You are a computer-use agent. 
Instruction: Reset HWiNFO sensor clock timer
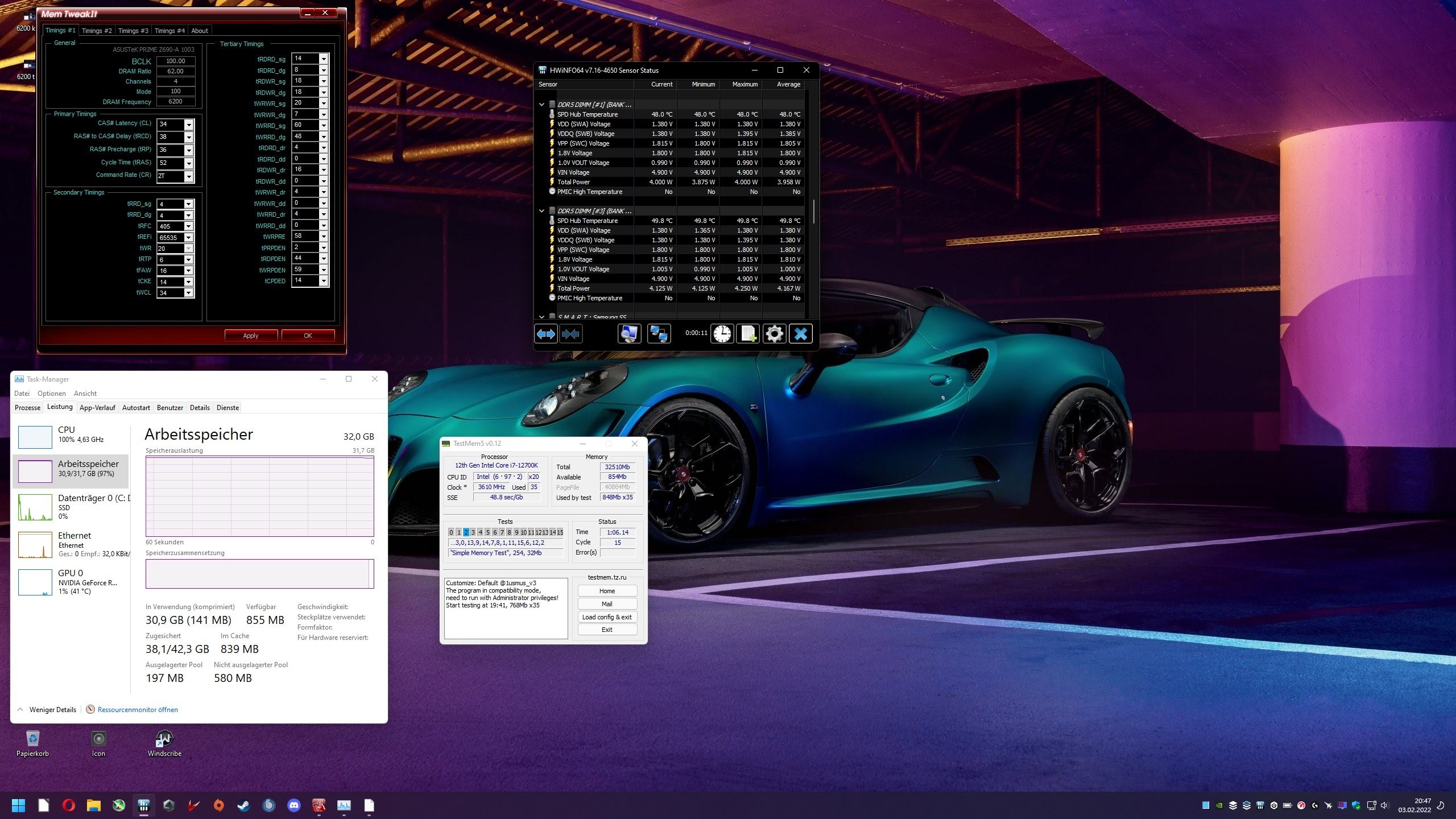[722, 334]
